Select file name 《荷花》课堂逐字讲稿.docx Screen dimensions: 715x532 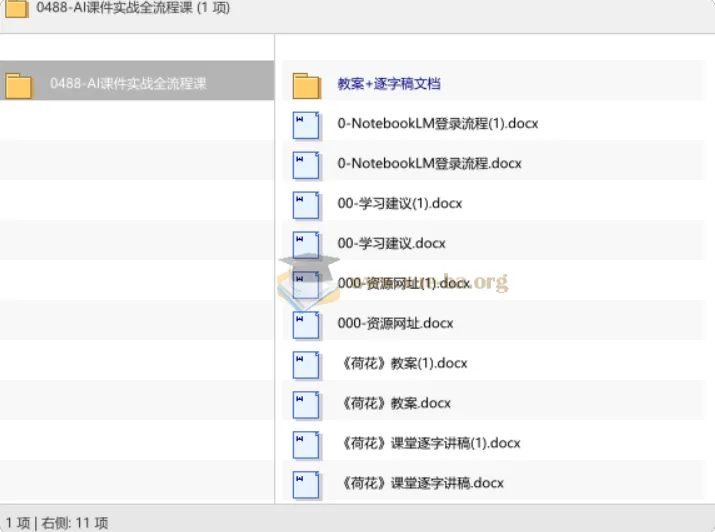[x=422, y=483]
